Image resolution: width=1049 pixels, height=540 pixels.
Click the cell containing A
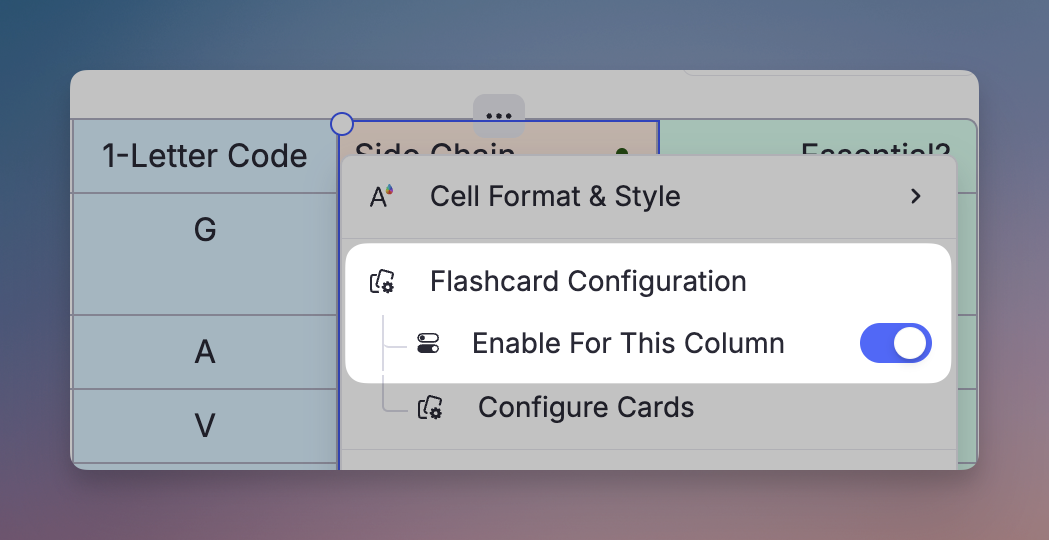coord(205,352)
